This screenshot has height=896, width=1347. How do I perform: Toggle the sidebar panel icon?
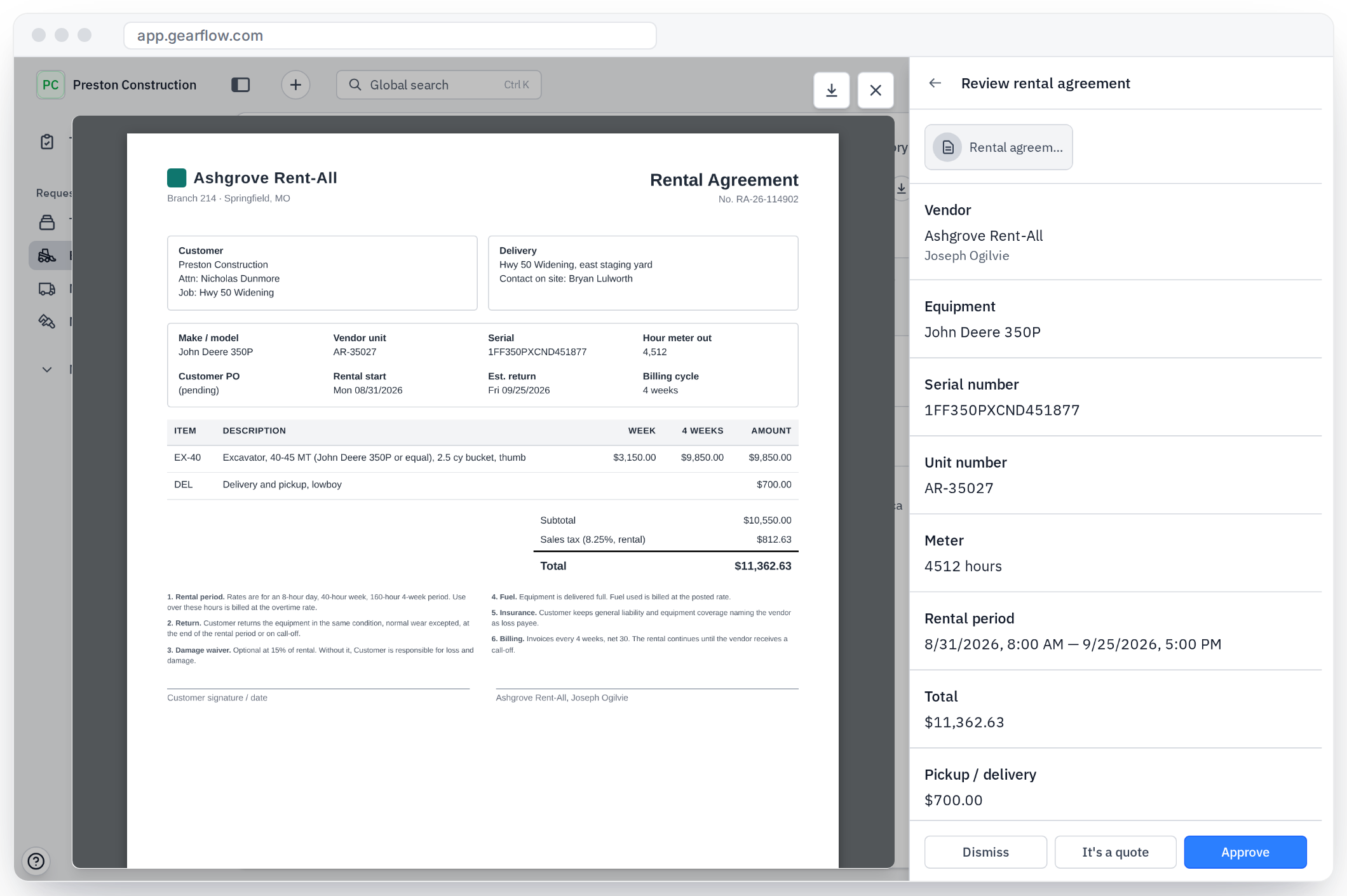point(240,85)
